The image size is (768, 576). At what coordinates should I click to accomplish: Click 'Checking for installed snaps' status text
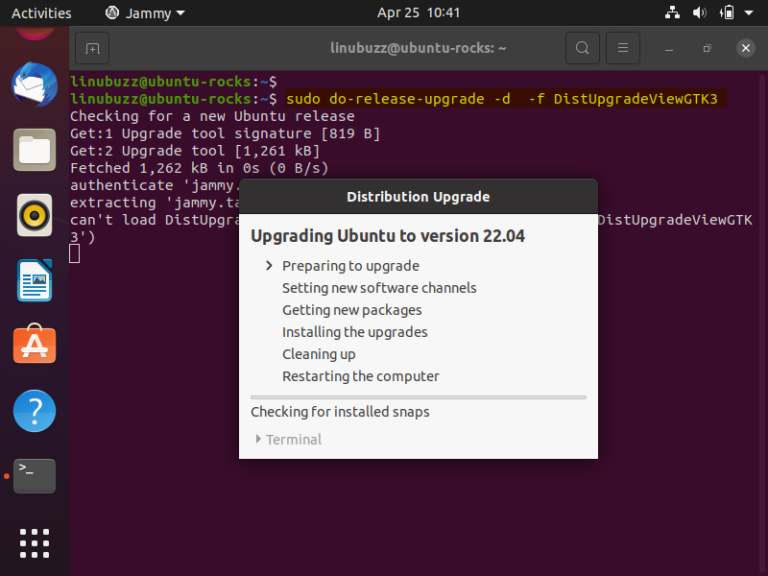tap(340, 412)
